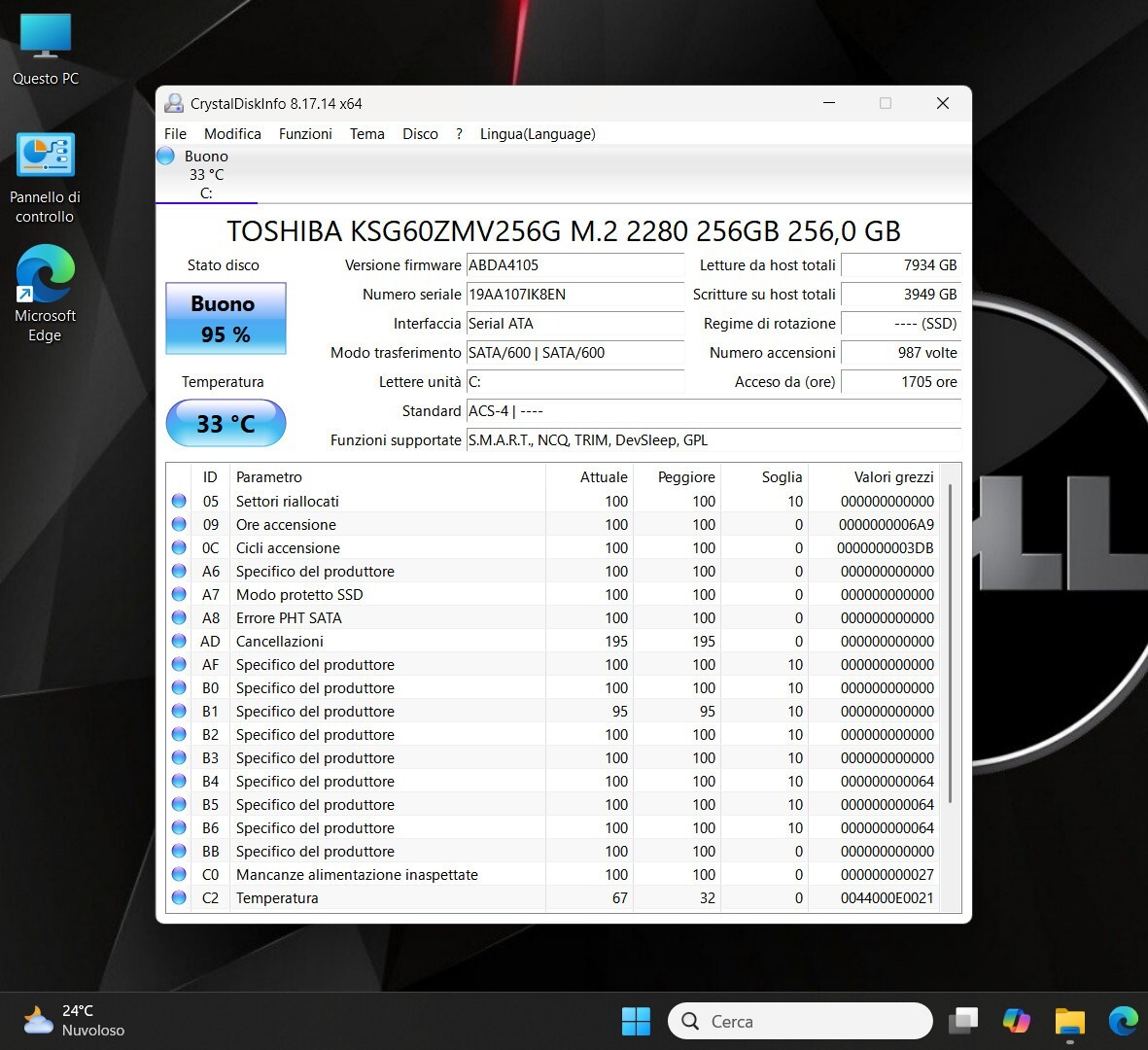The width and height of the screenshot is (1148, 1050).
Task: Select the Mancanze alimentazione inaspettate row text
Action: [358, 874]
